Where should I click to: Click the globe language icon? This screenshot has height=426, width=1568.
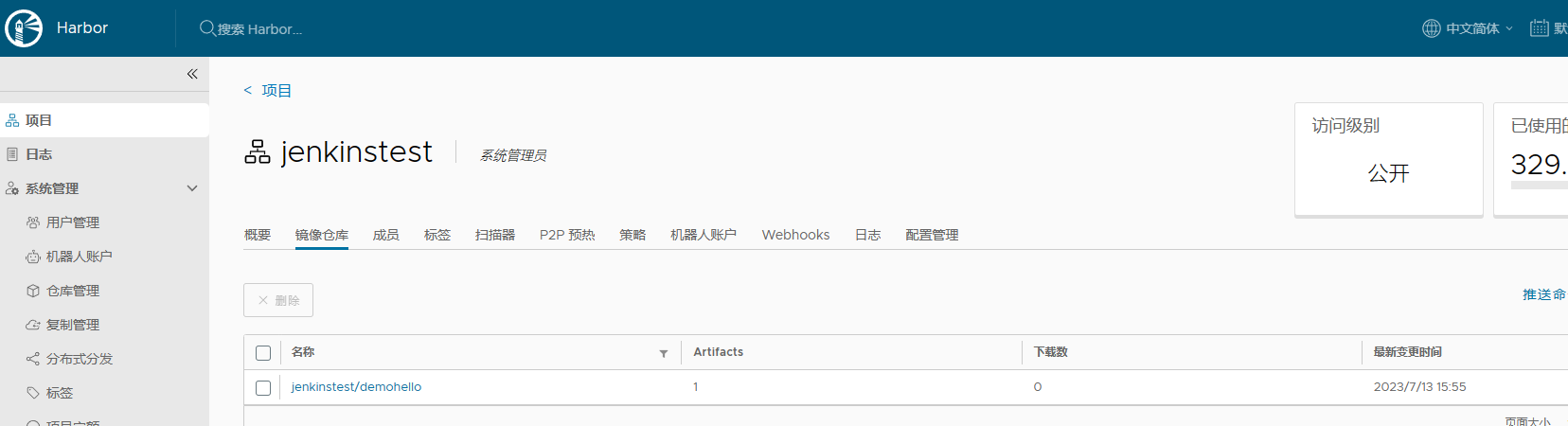click(x=1432, y=28)
